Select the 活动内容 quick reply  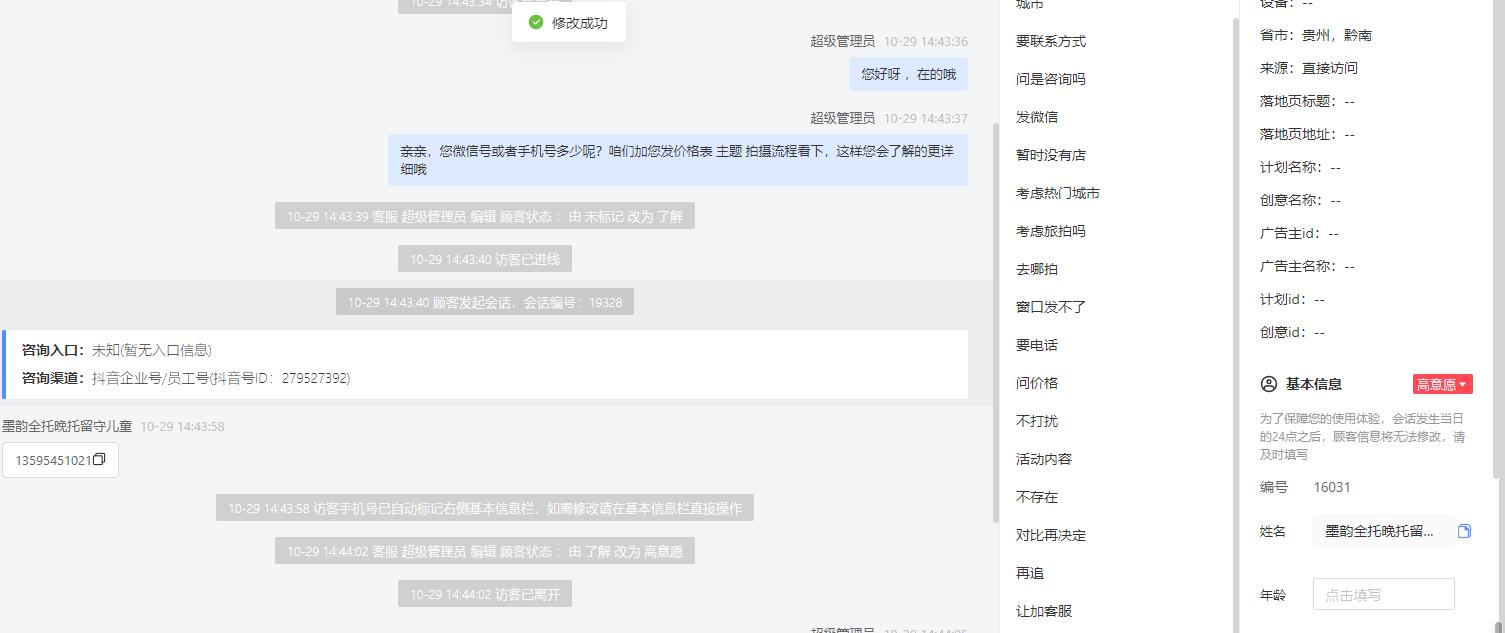coord(1044,459)
